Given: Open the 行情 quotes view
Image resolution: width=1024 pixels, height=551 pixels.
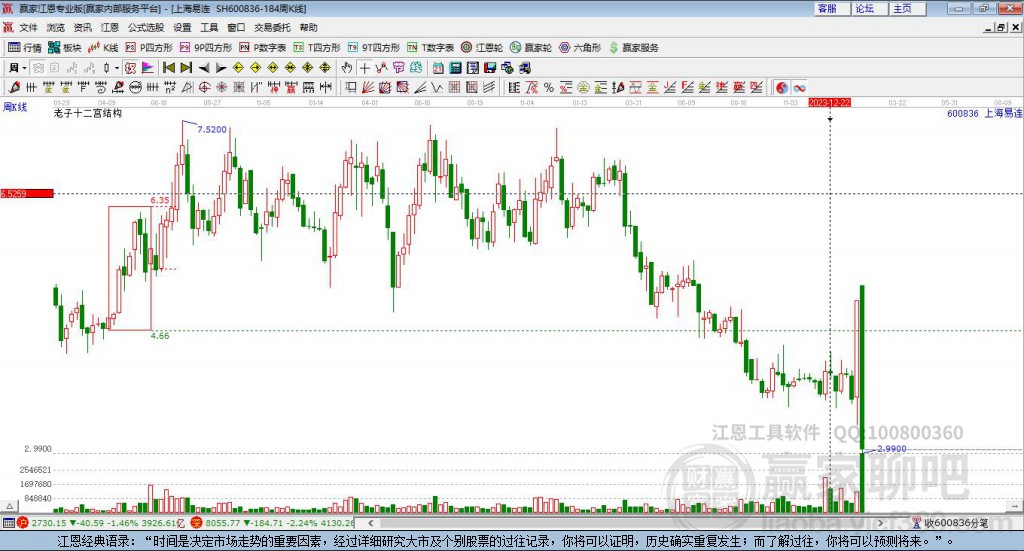Looking at the screenshot, I should point(24,48).
